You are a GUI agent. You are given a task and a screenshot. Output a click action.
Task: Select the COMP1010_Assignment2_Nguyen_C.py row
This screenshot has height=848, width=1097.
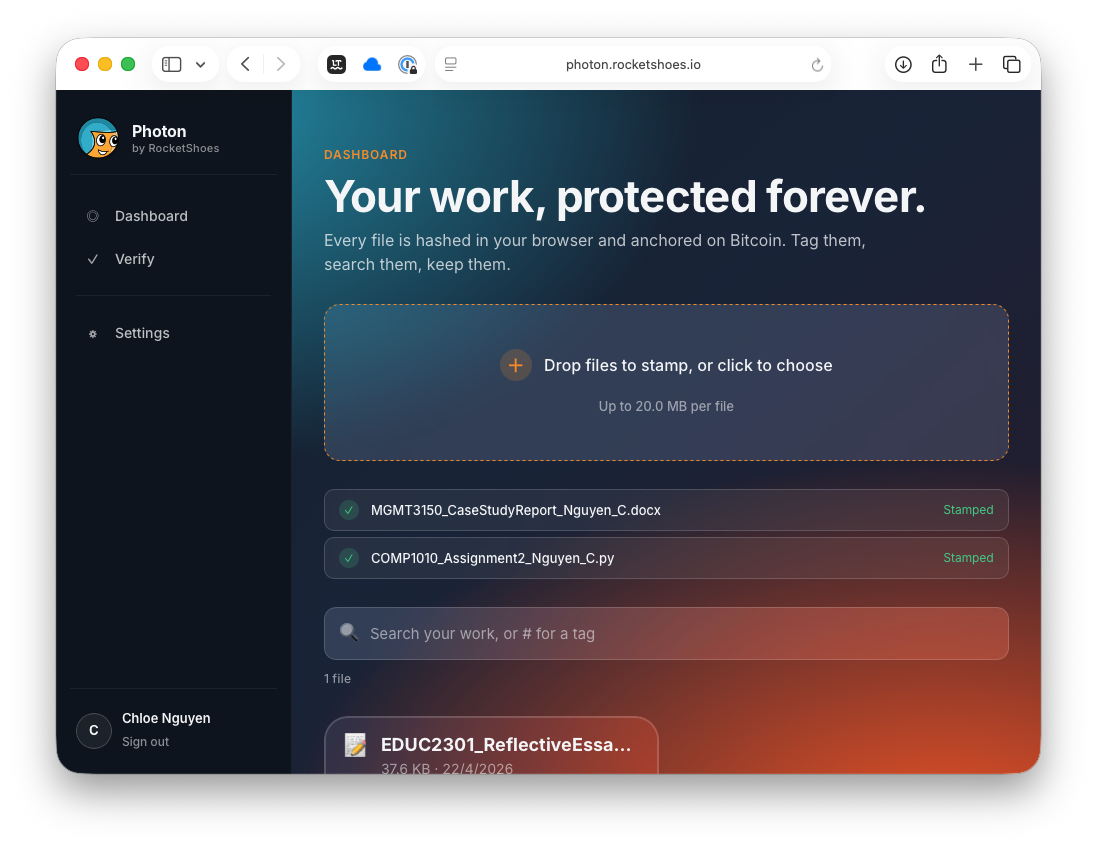click(x=666, y=558)
